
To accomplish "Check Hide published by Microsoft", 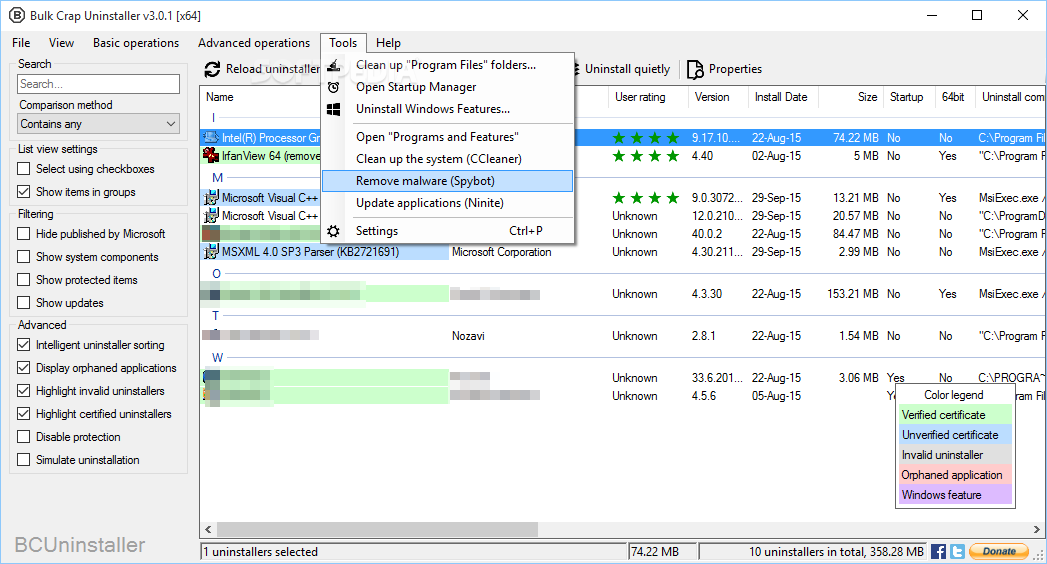I will [x=23, y=234].
